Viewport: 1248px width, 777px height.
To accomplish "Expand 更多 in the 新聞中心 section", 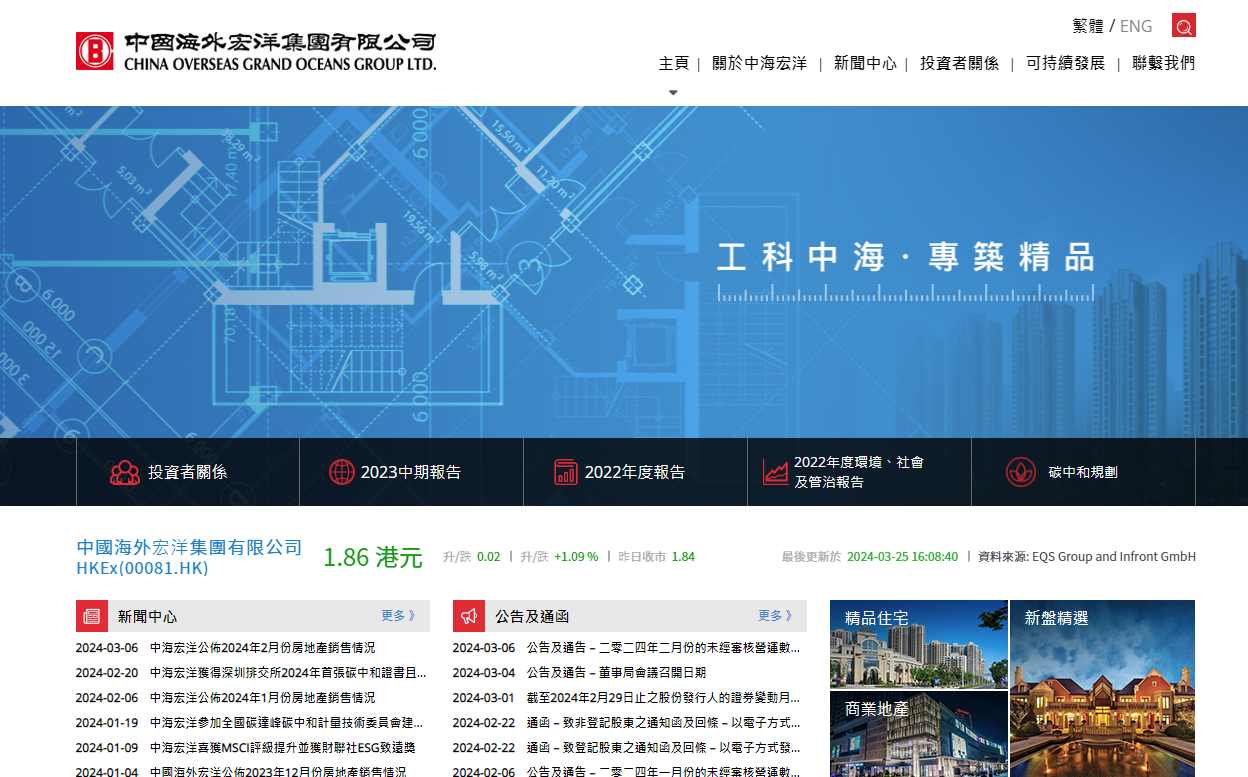I will [397, 616].
